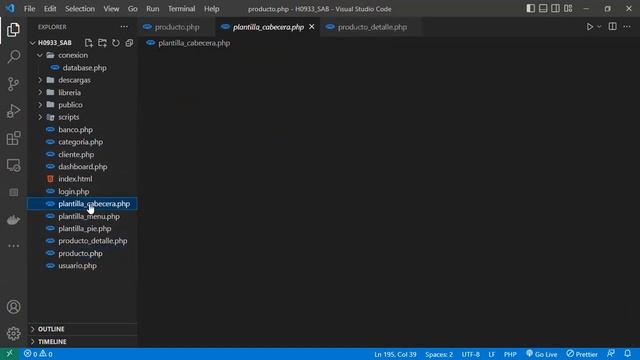Open the View menu
640x360 pixels.
111,9
